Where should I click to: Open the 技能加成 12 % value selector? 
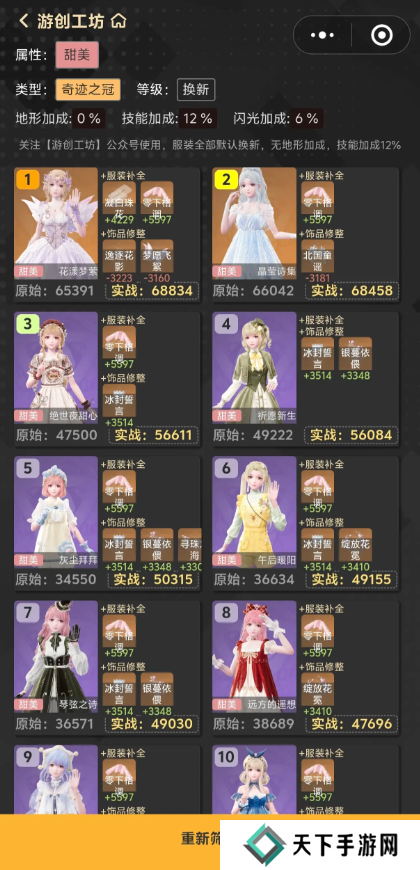(x=198, y=118)
